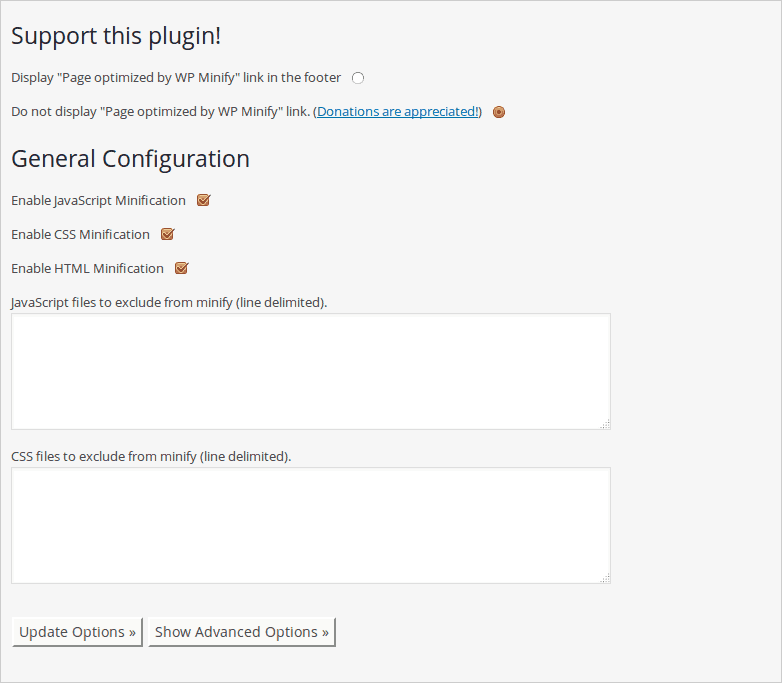Click the Enable HTML Minification label text

(87, 268)
